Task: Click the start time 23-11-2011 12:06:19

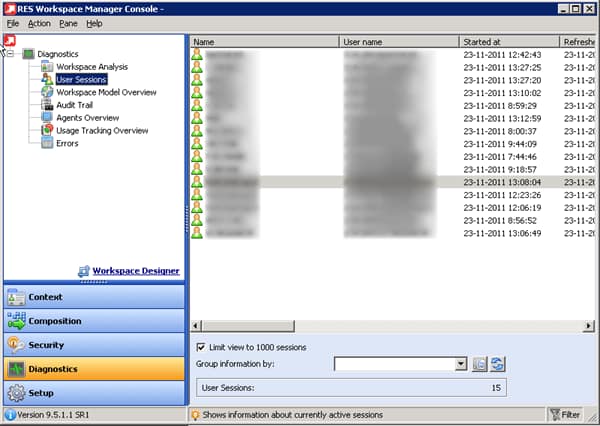Action: pos(502,208)
